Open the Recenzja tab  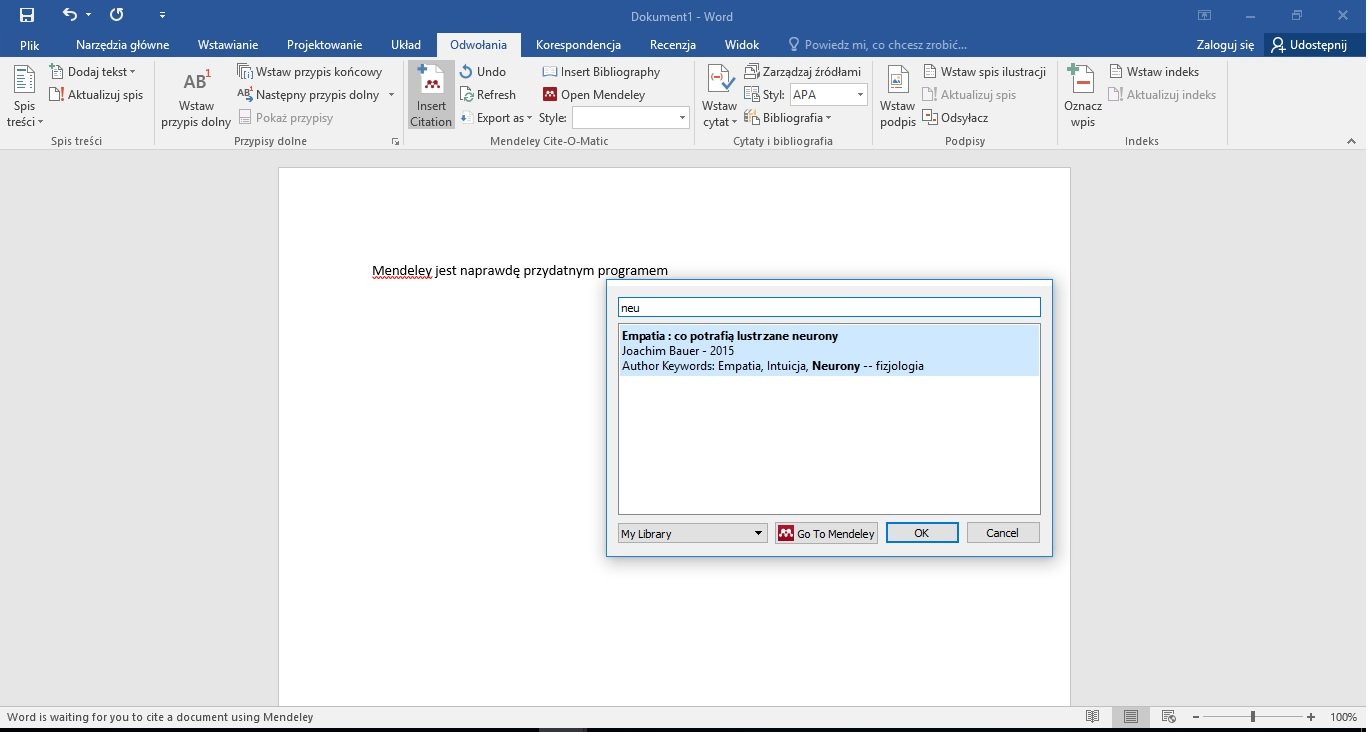(673, 45)
